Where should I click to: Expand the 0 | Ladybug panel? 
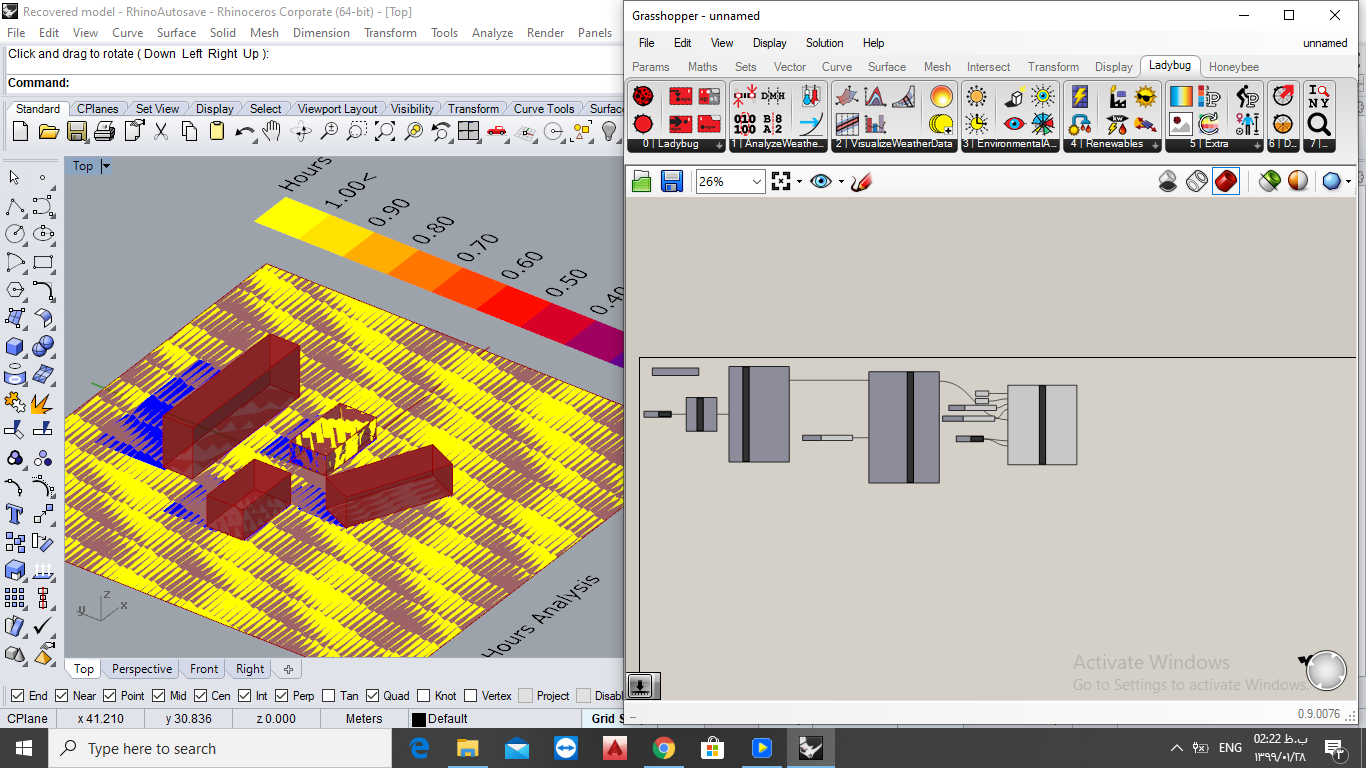[x=720, y=145]
